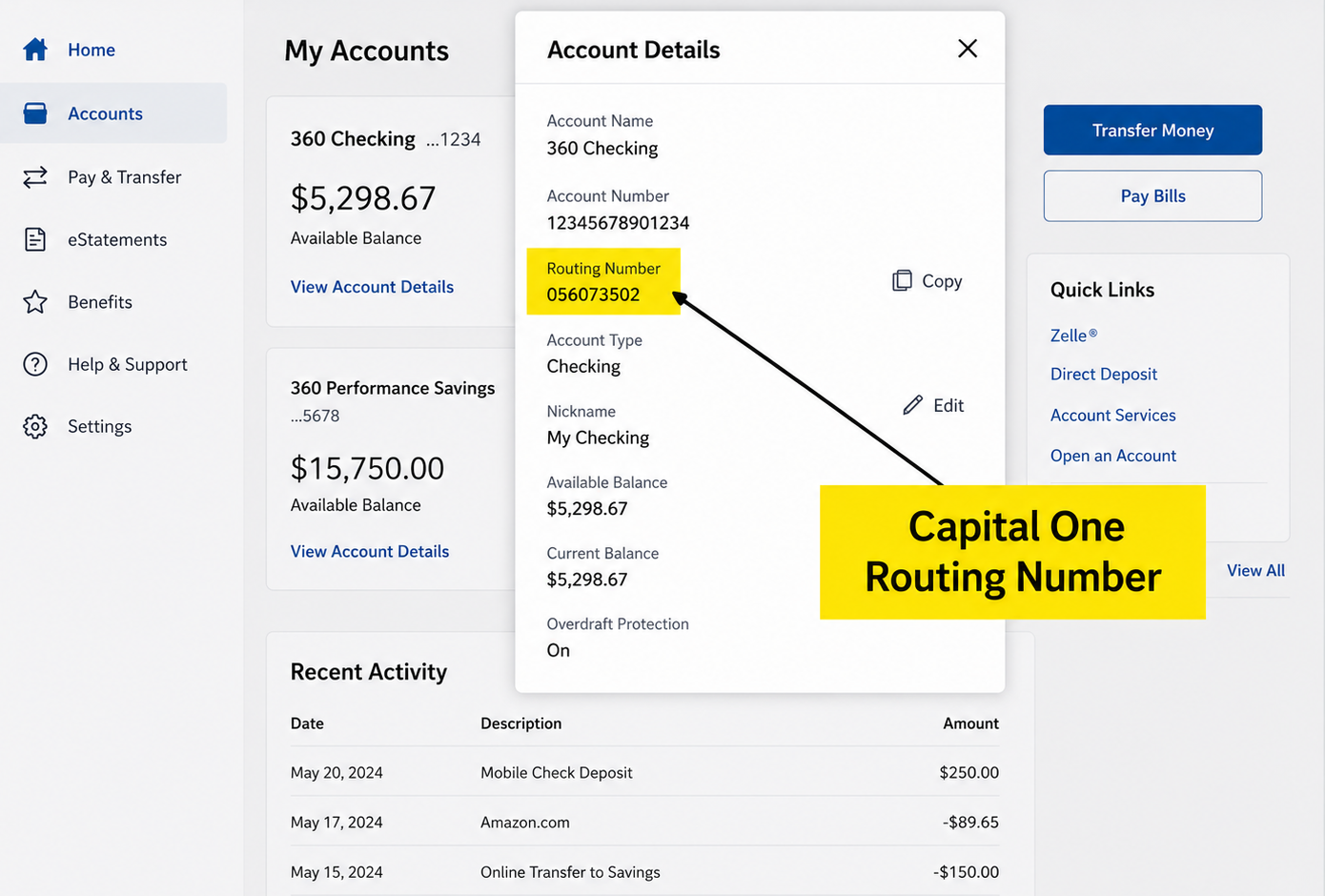Click the Help & Support question mark icon
The width and height of the screenshot is (1325, 896).
click(x=35, y=364)
